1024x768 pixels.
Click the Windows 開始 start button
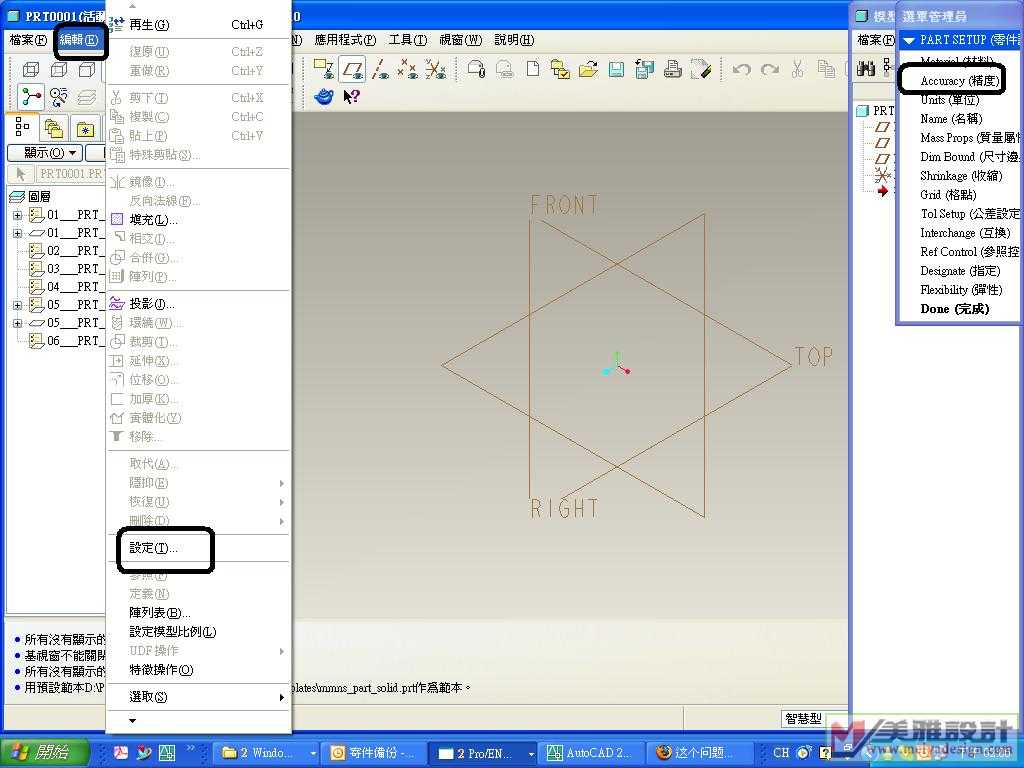tap(43, 752)
